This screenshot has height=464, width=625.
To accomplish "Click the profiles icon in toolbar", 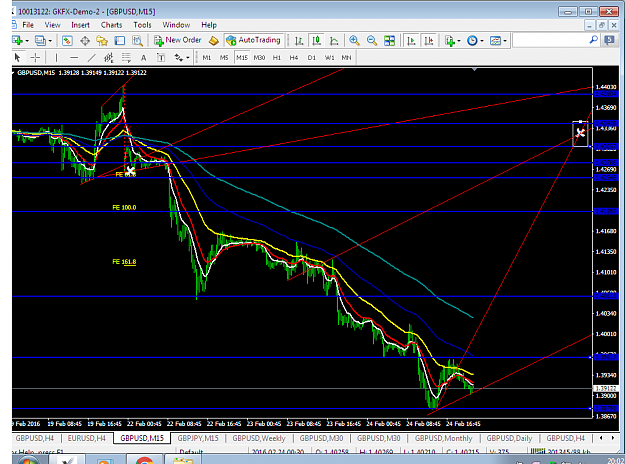I will [x=40, y=40].
